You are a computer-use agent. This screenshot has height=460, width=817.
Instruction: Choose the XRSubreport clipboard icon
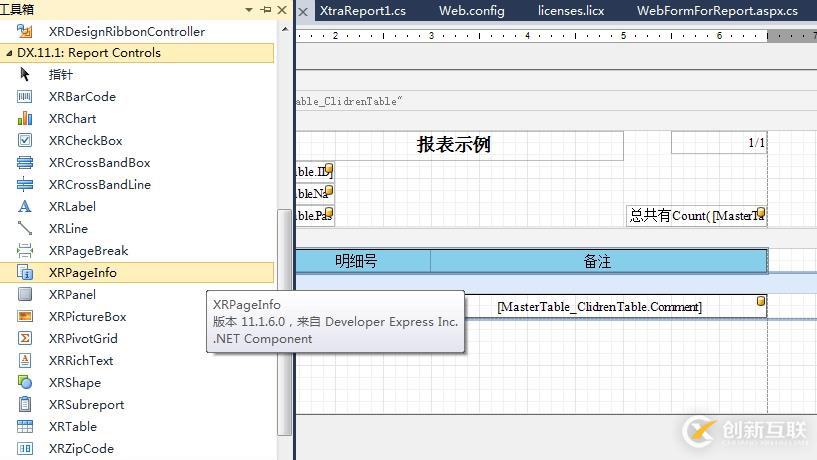(x=24, y=404)
